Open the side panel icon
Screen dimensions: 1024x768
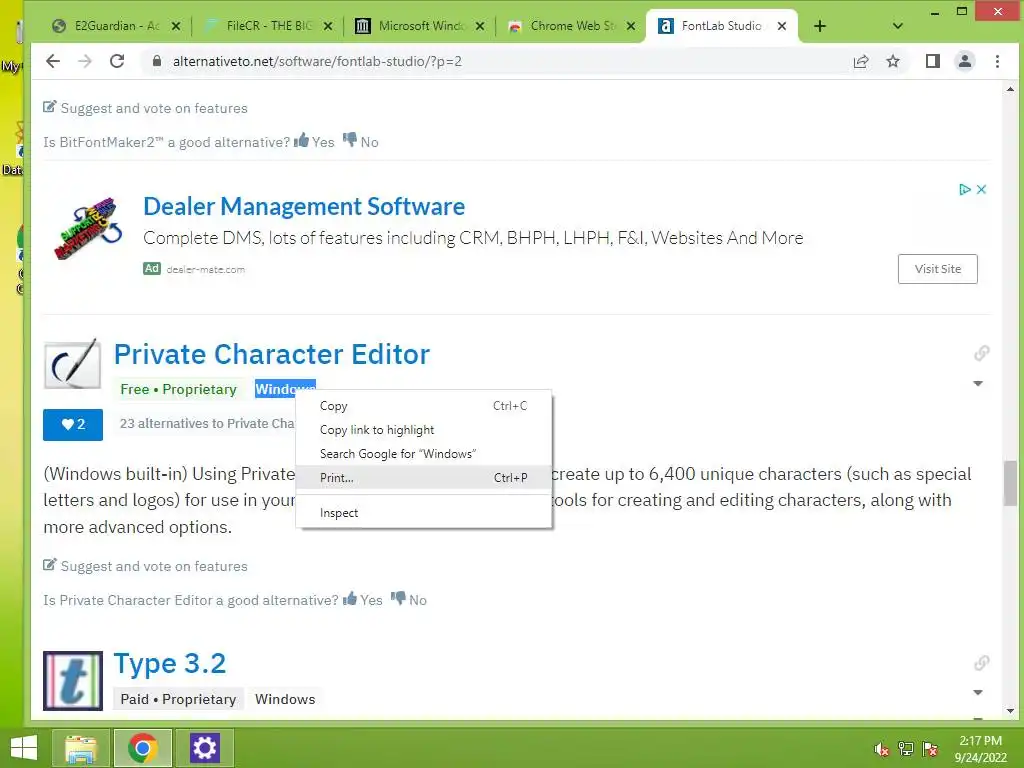[x=933, y=61]
